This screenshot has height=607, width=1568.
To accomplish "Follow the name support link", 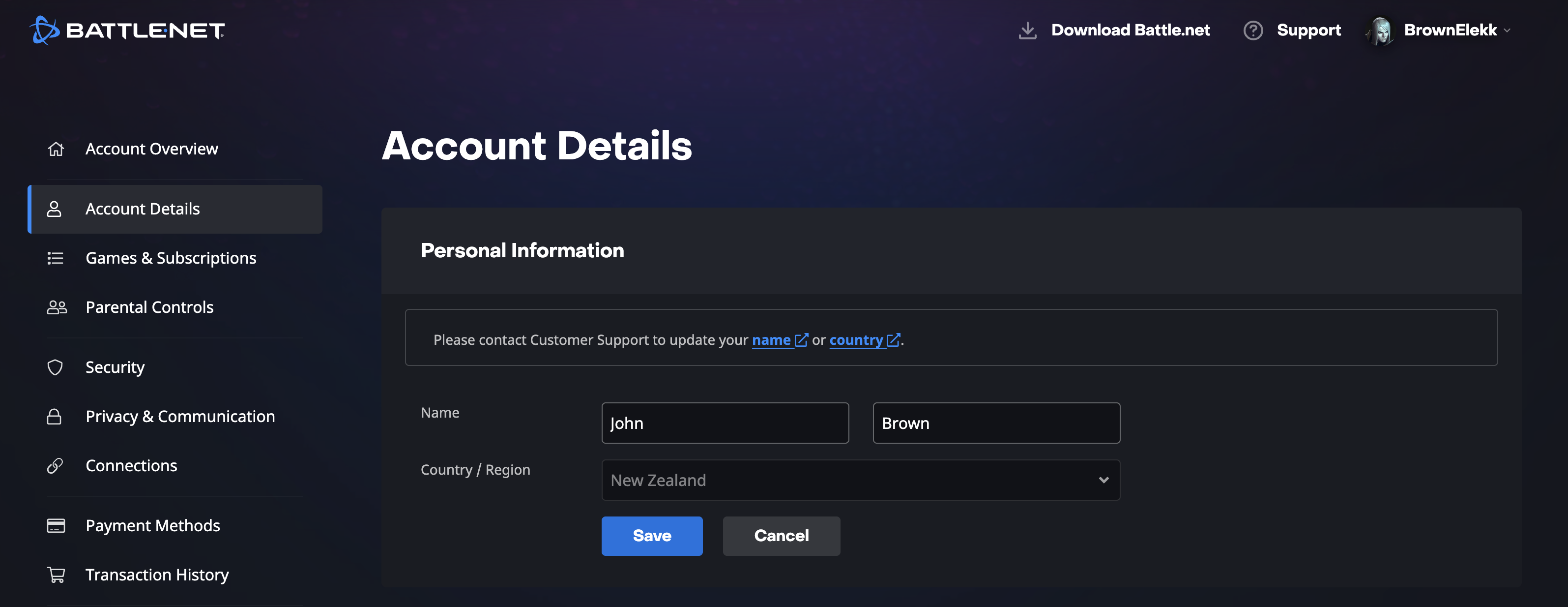I will click(771, 340).
